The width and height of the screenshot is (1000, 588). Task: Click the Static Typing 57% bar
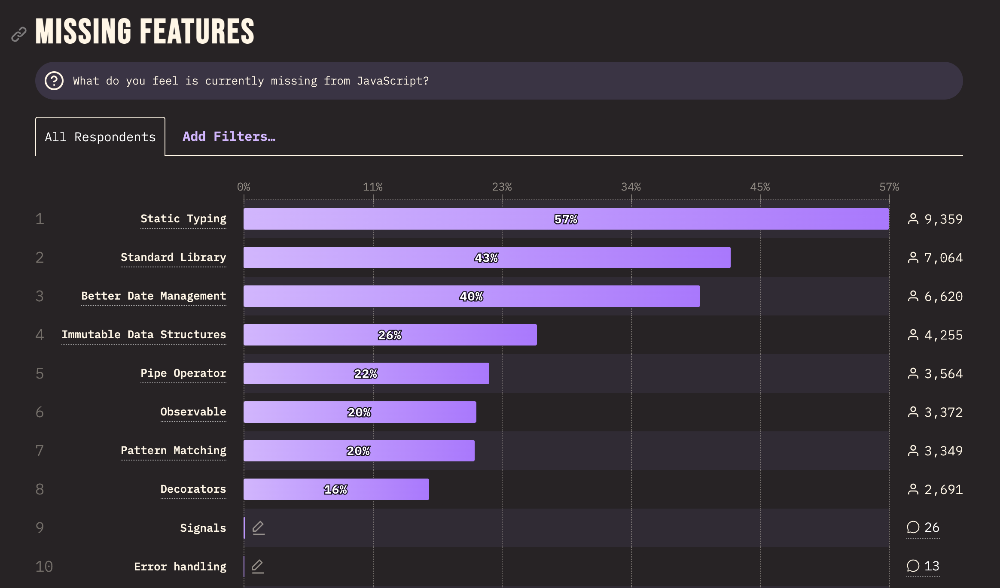tap(566, 219)
